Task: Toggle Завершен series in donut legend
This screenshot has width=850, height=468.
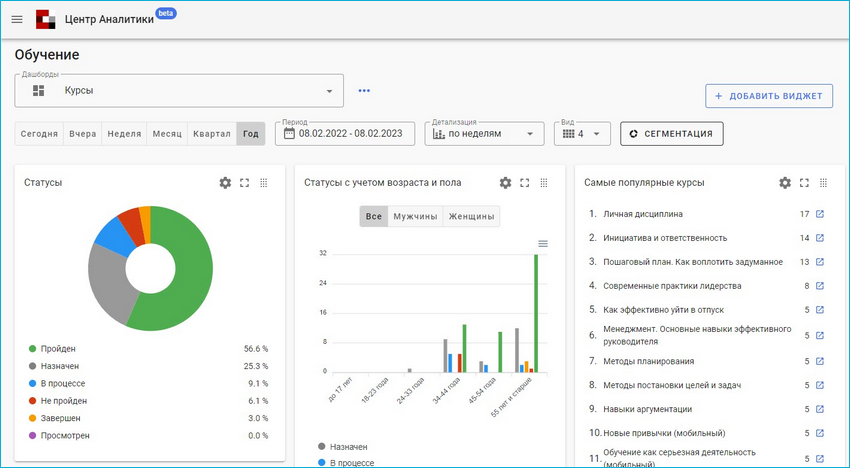Action: coord(54,418)
